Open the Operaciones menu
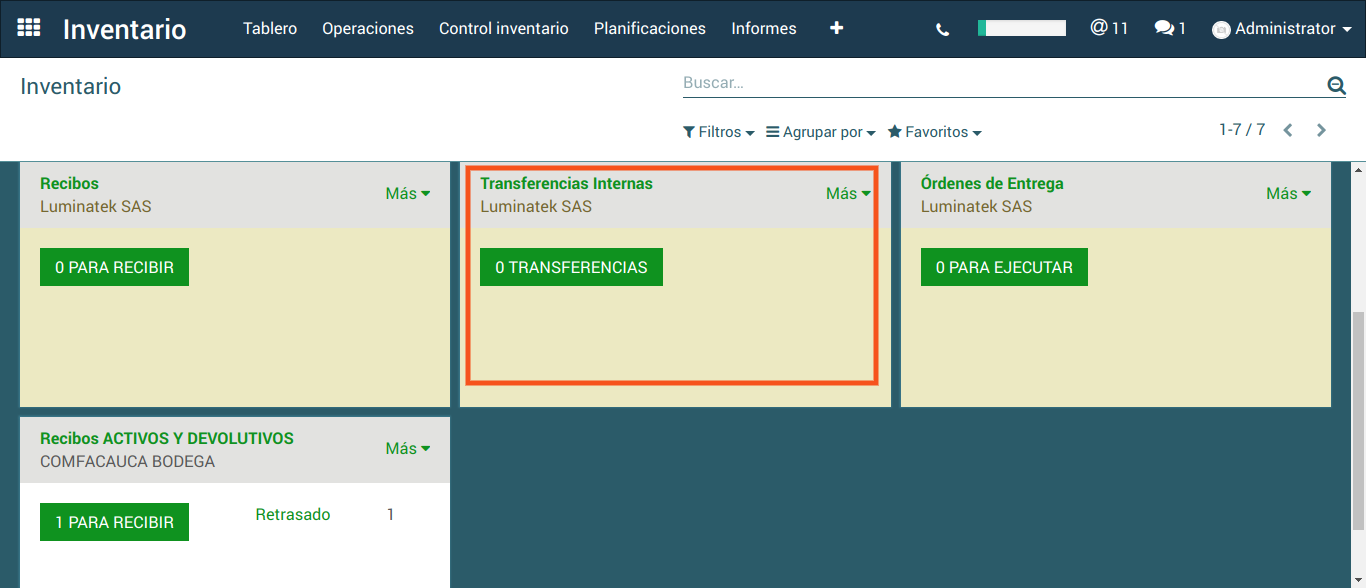This screenshot has height=588, width=1366. 367,28
